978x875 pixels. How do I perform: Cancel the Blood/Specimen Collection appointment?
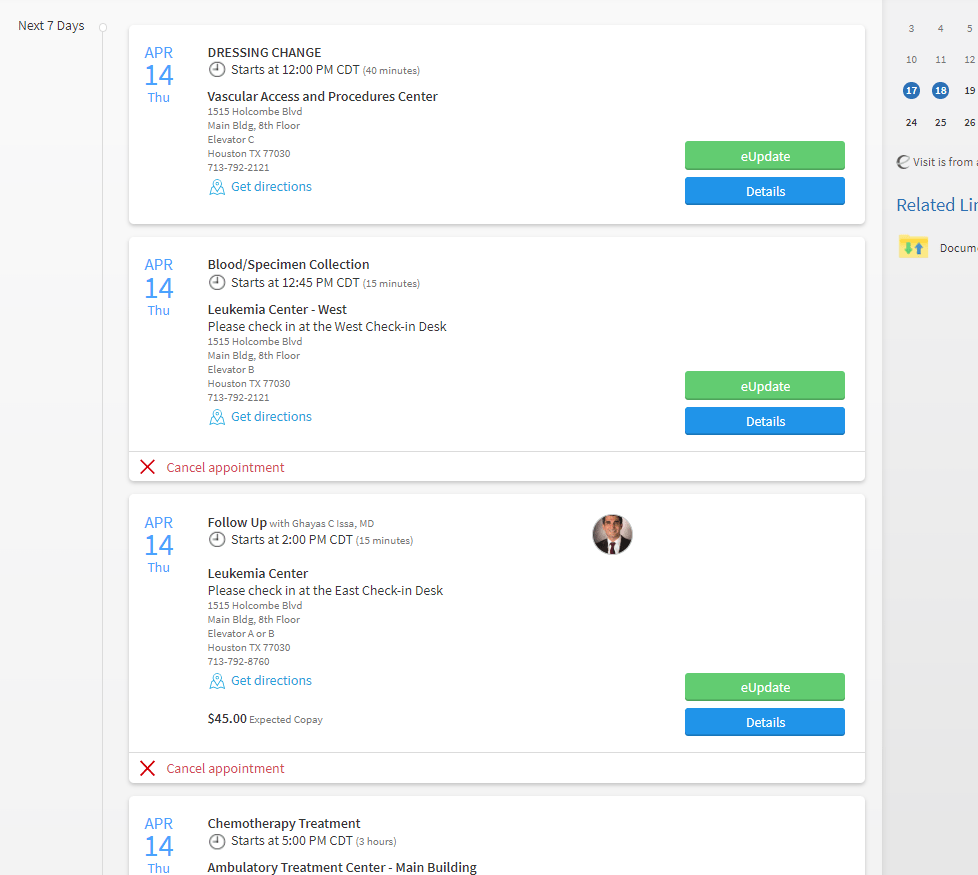(x=225, y=467)
